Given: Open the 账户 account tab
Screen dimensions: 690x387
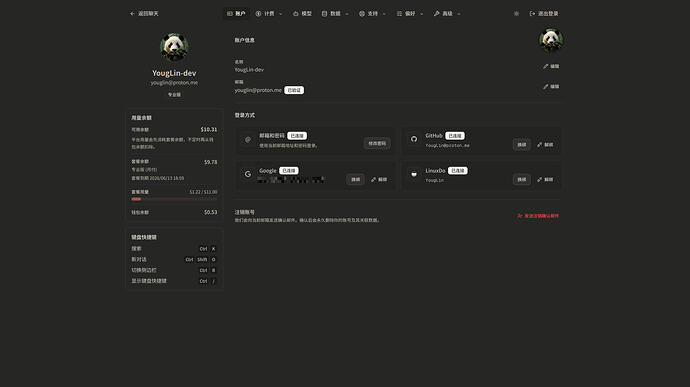Looking at the screenshot, I should tap(236, 14).
